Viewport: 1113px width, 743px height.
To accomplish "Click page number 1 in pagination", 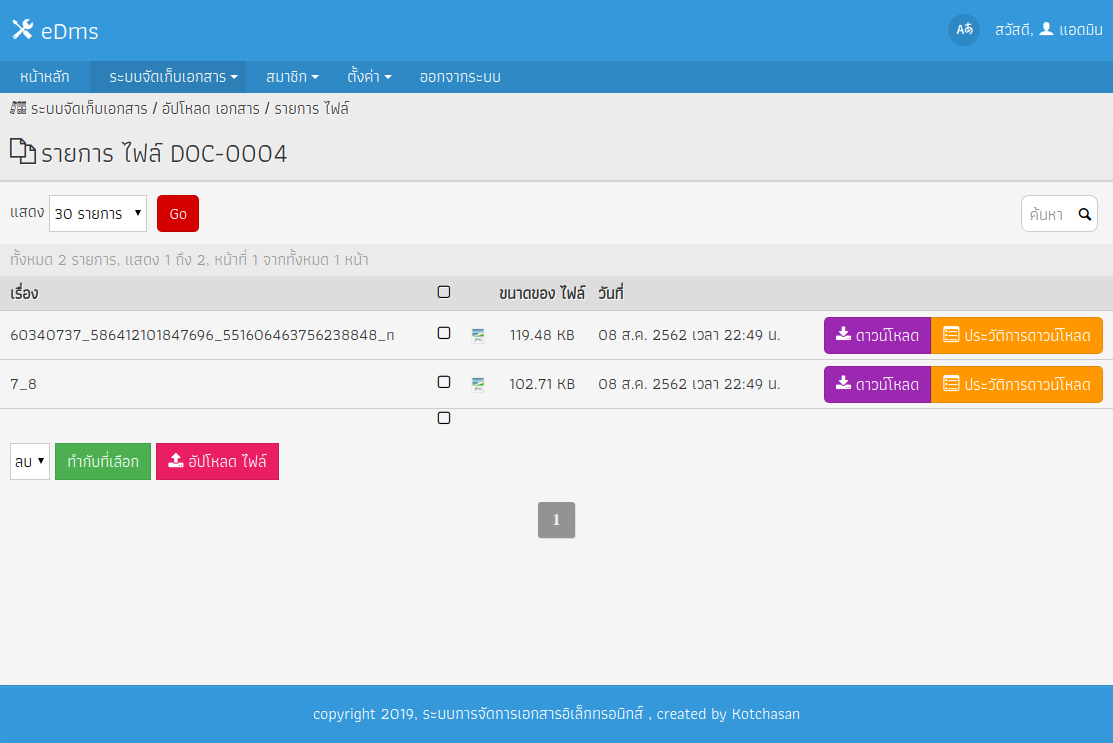I will 556,520.
